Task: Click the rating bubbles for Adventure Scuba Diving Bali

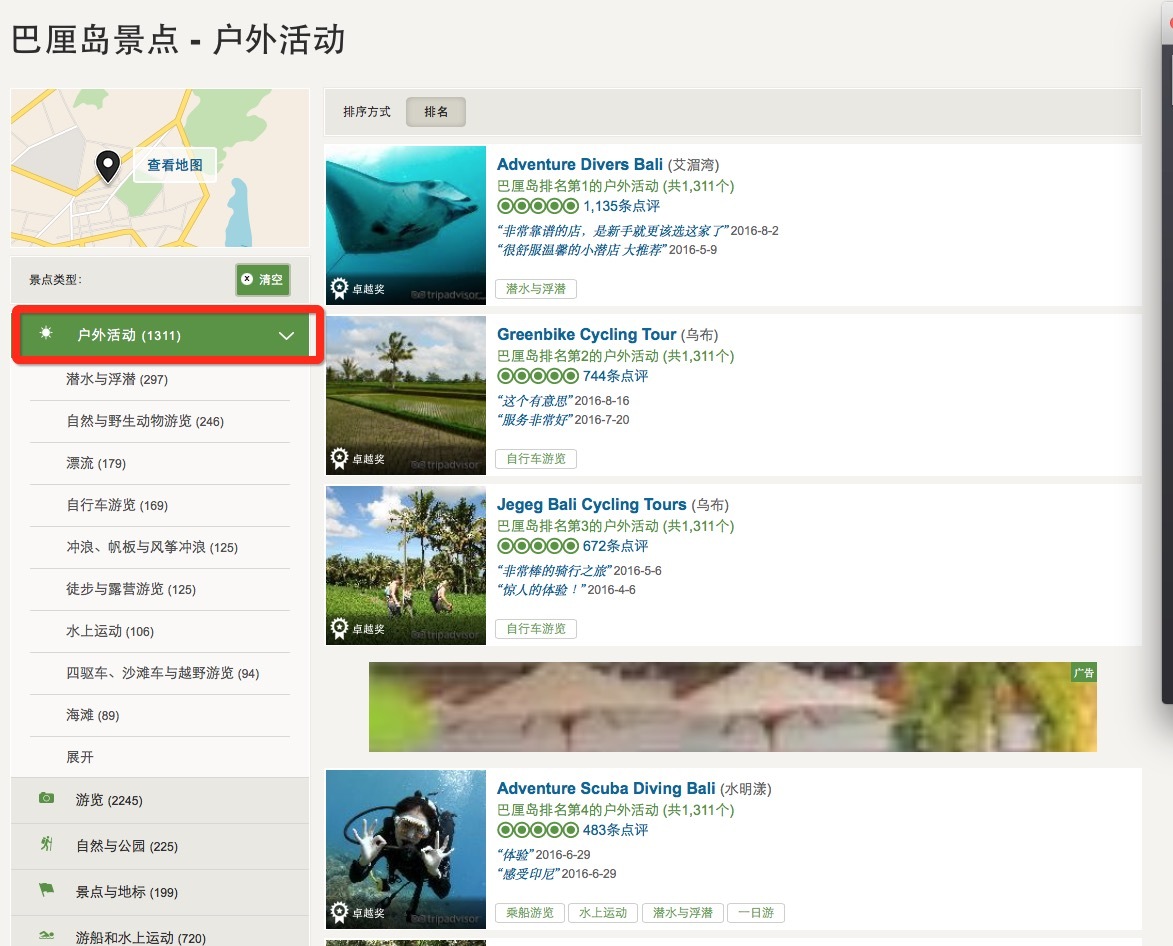Action: point(538,829)
